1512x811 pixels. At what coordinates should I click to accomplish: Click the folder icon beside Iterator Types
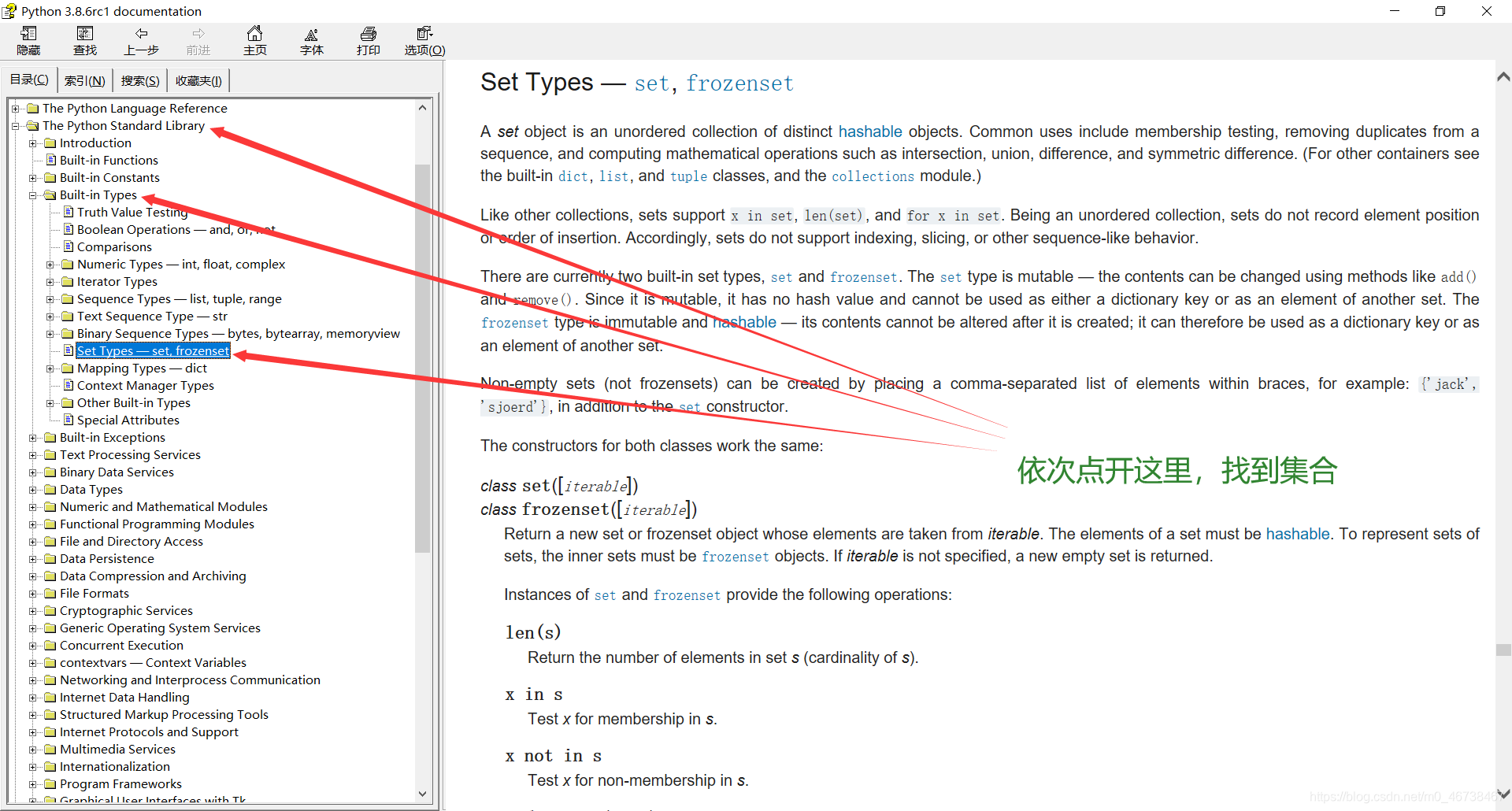pos(68,281)
